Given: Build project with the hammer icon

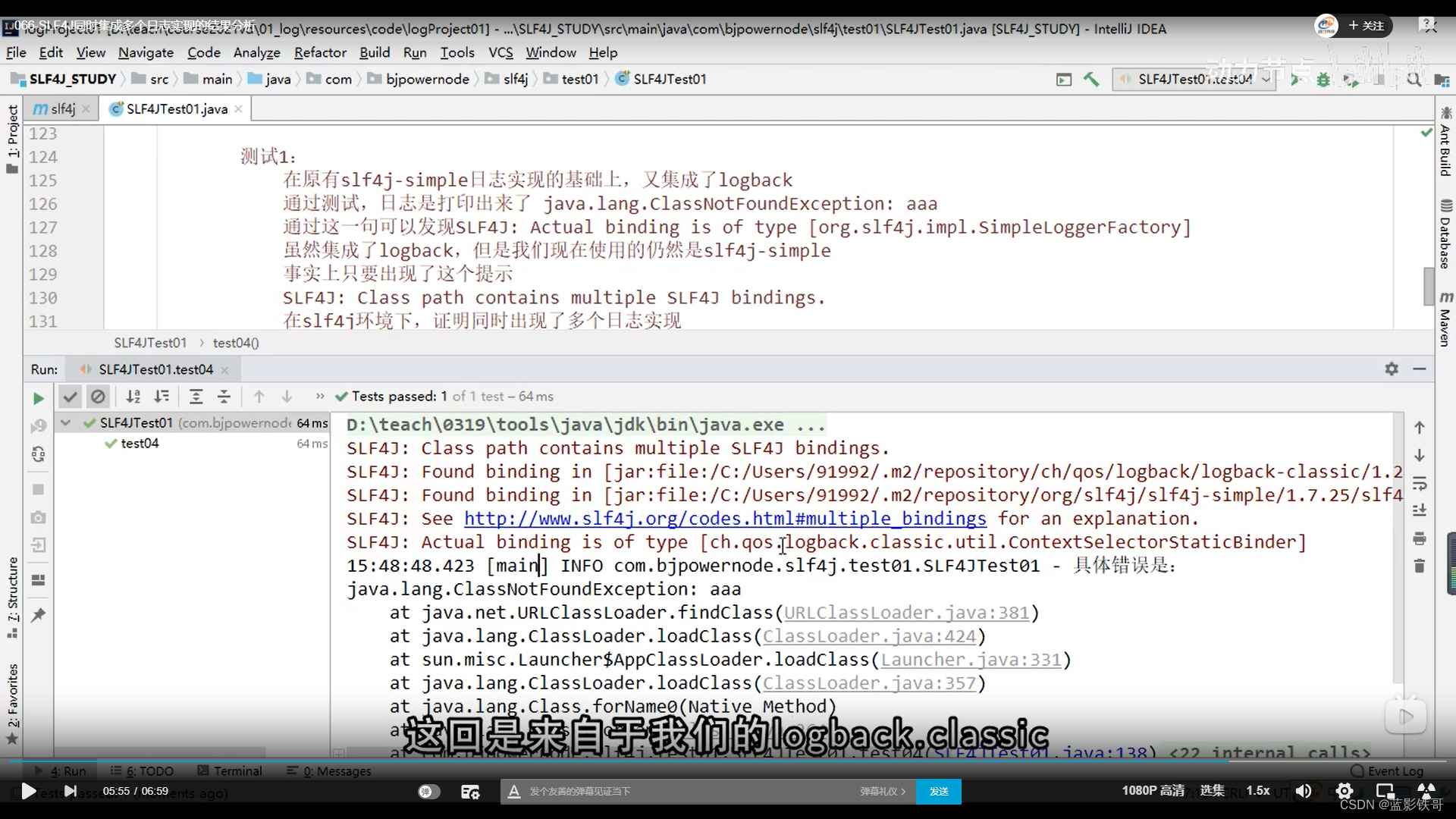Looking at the screenshot, I should pos(1091,79).
